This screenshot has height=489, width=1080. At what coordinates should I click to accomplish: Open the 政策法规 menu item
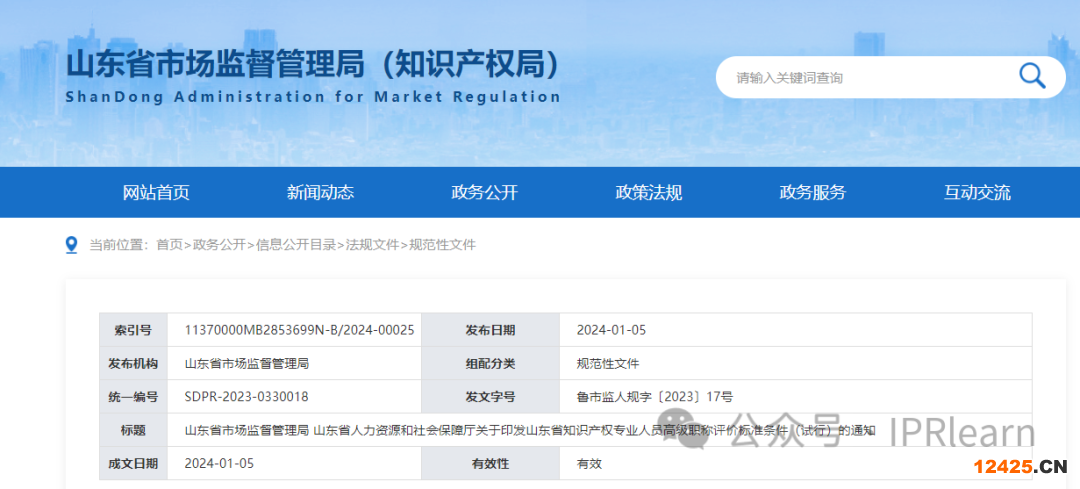click(649, 193)
